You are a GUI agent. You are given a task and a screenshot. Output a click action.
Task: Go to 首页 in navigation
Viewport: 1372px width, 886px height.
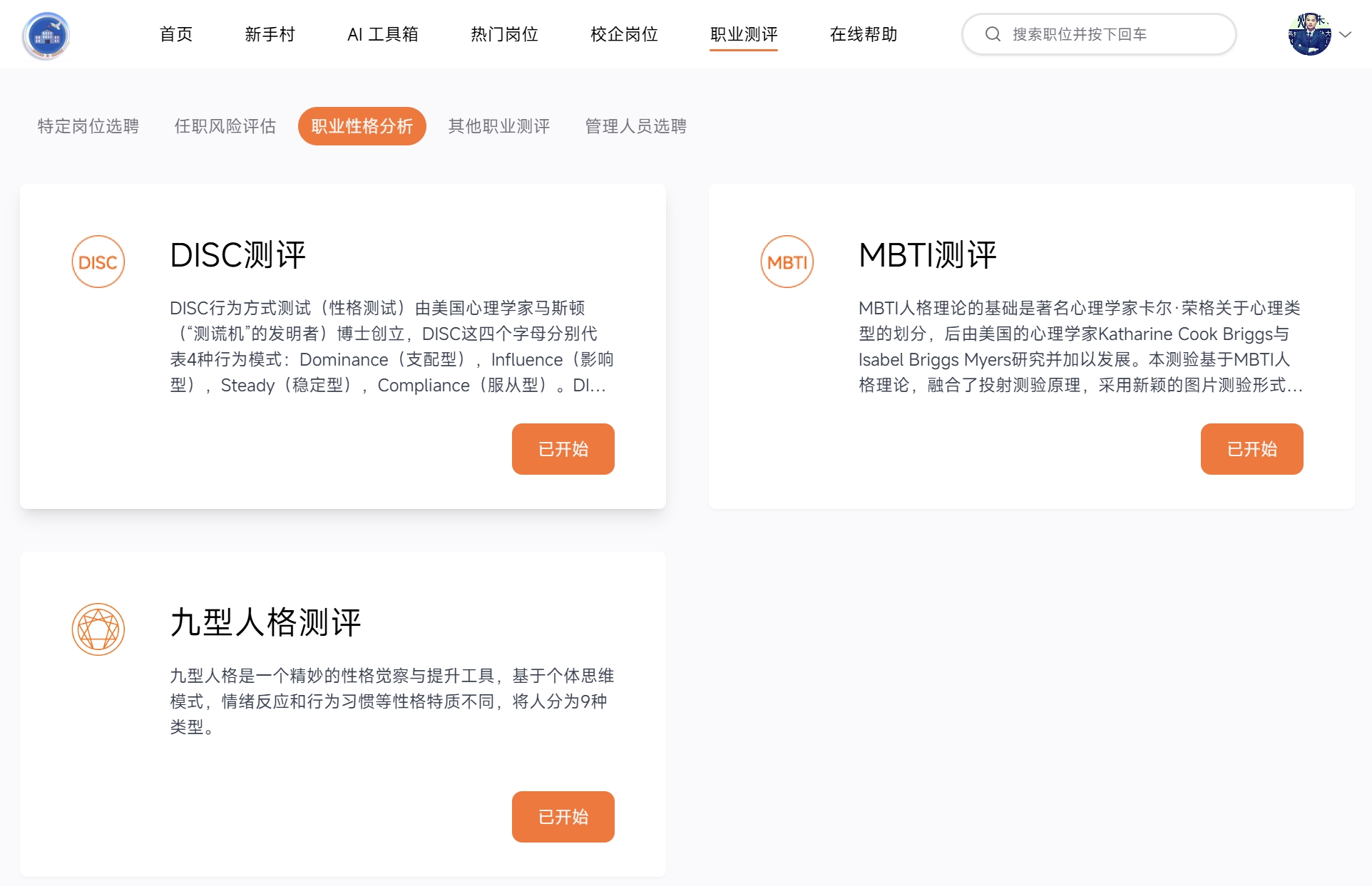[176, 34]
